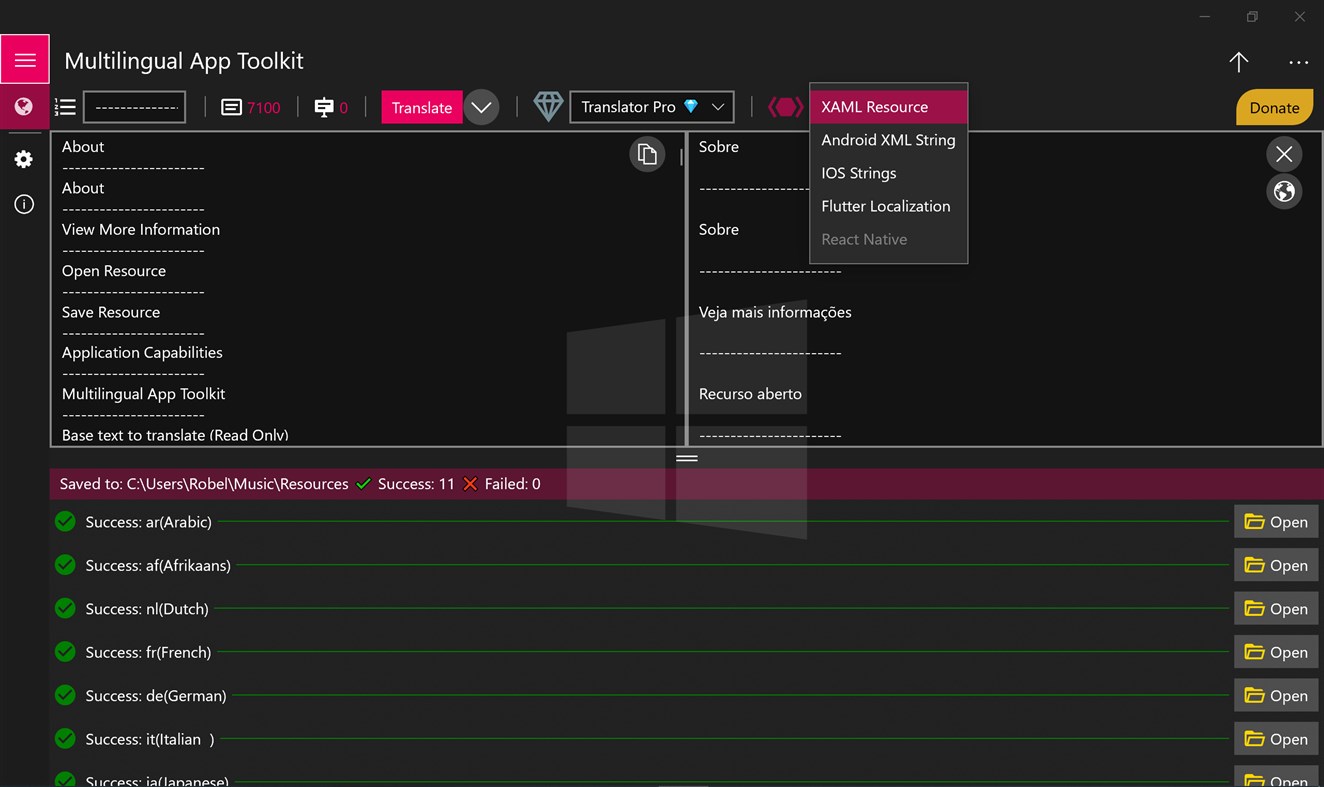Click the comment count icon showing 0
Viewport: 1324px width, 787px height.
324,107
